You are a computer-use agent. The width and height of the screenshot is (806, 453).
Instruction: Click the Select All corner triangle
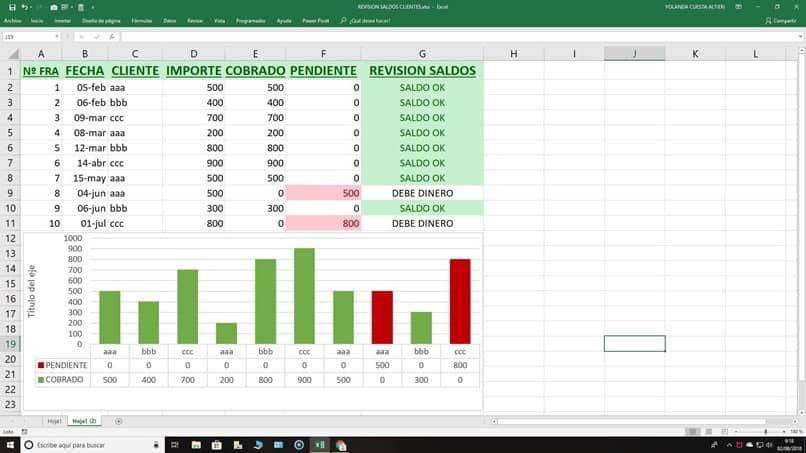click(11, 53)
